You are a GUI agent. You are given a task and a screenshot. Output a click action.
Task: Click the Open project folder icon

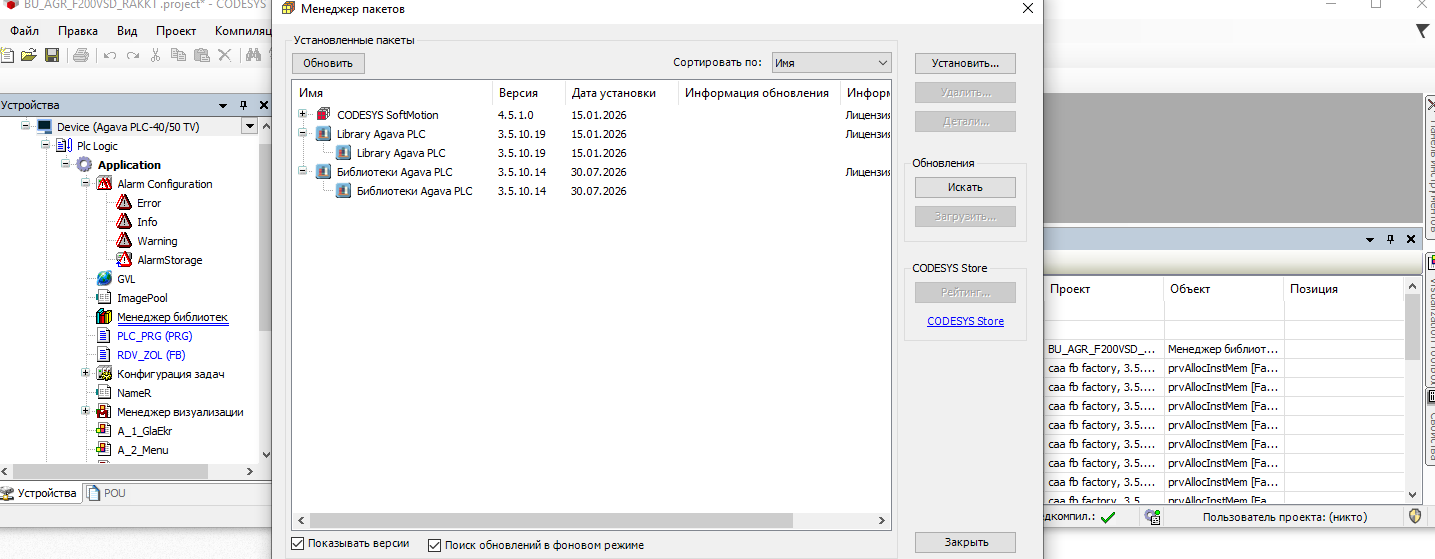29,54
